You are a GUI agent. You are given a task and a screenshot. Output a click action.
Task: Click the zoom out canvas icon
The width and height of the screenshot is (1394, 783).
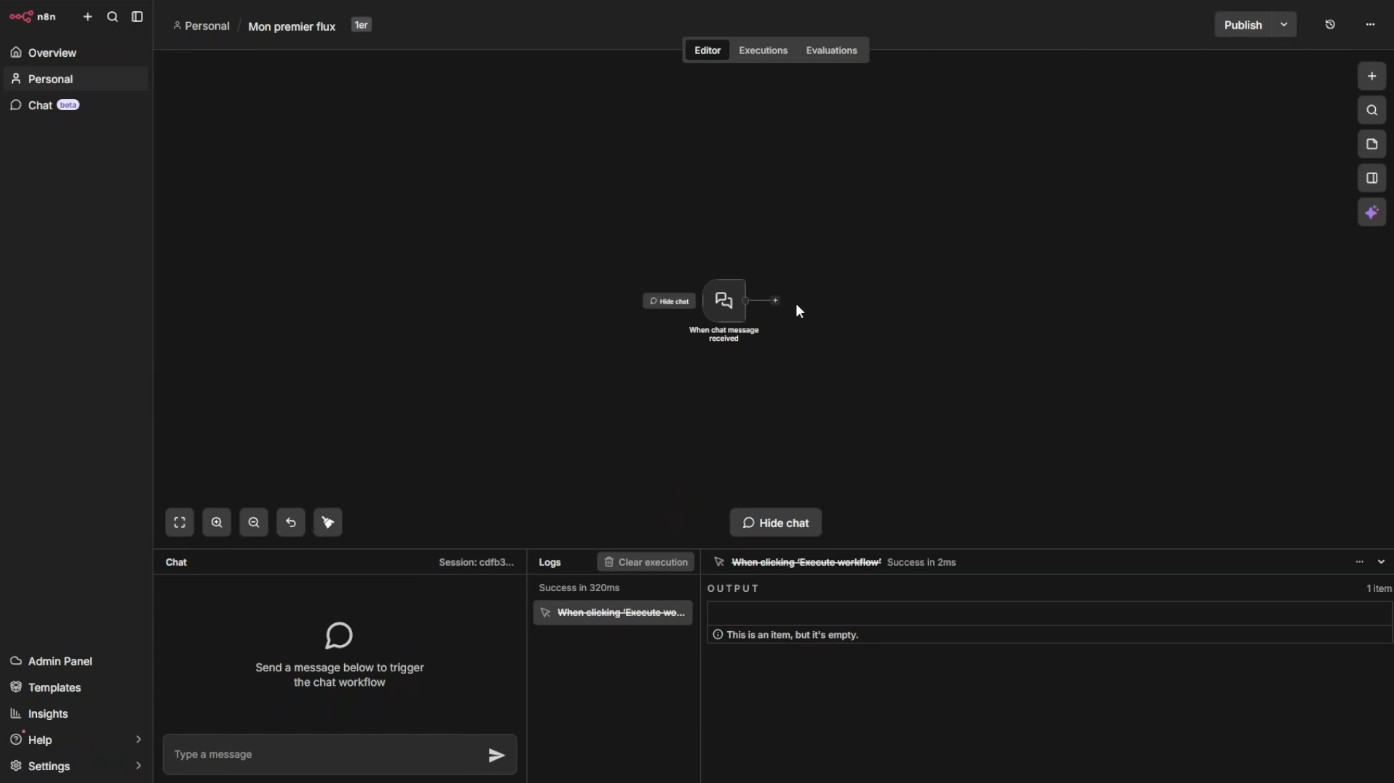coord(254,522)
